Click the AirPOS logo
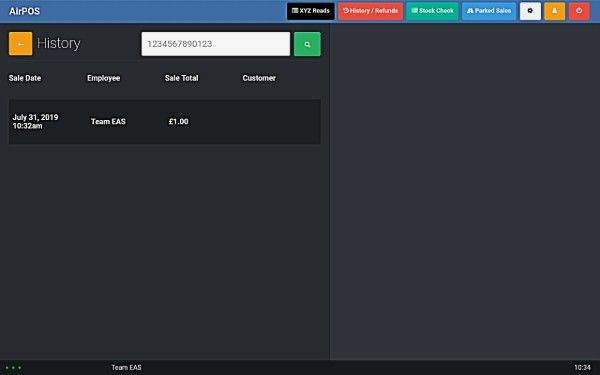600x375 pixels. [24, 11]
